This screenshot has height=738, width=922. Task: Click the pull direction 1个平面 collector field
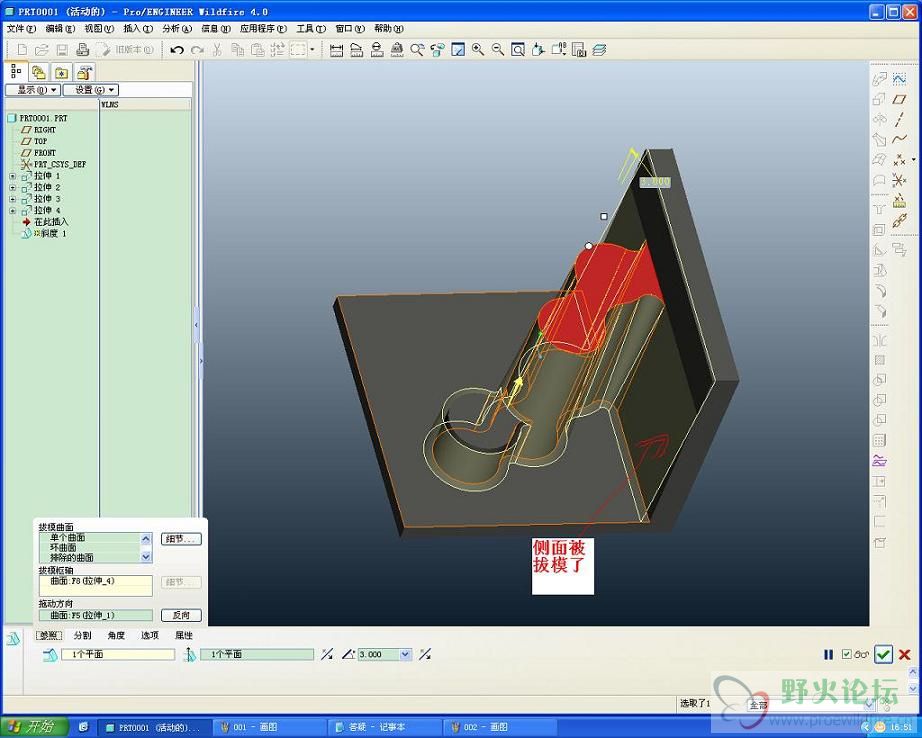pyautogui.click(x=257, y=654)
